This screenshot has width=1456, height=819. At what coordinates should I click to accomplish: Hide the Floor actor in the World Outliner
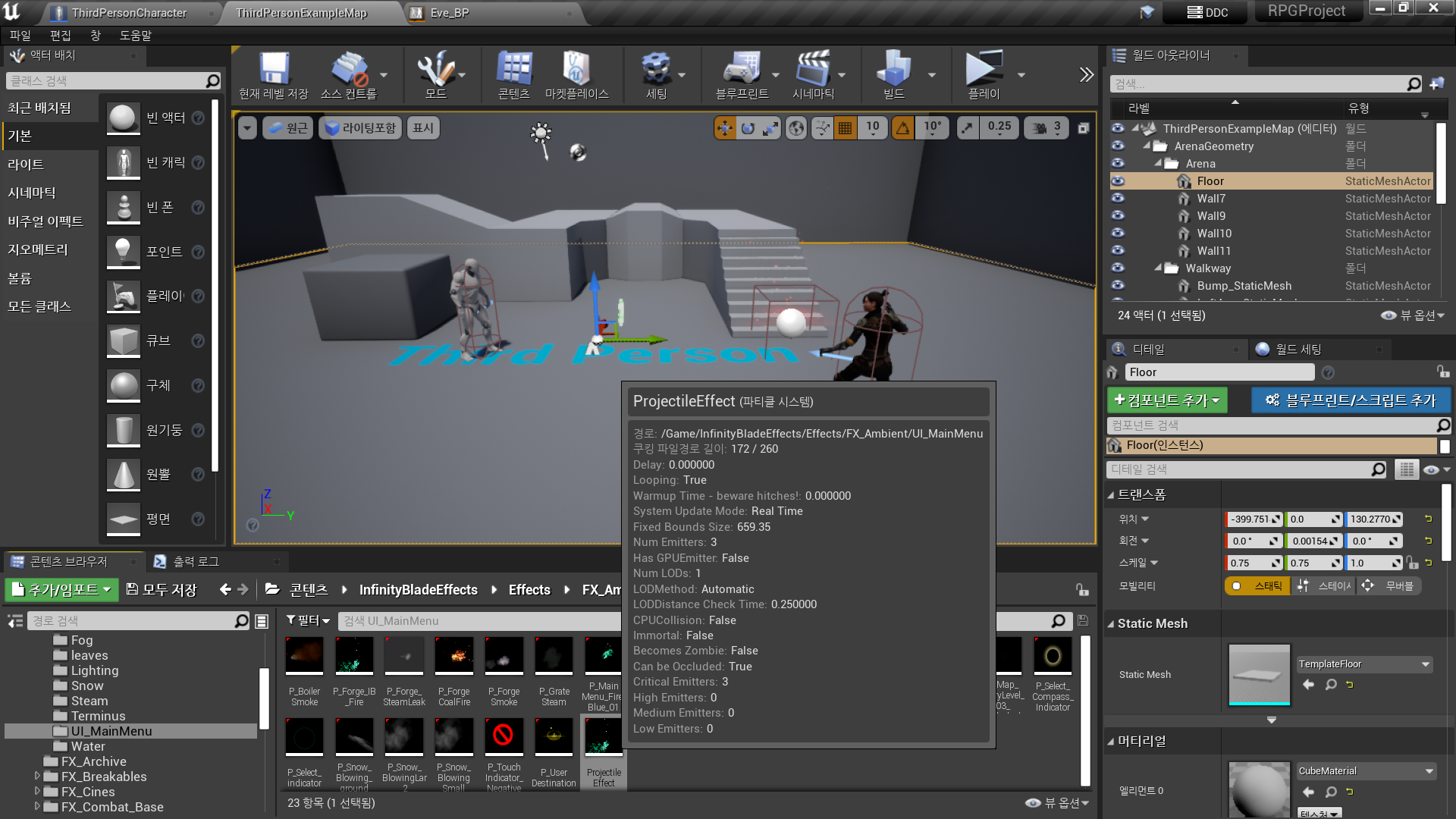(x=1118, y=181)
